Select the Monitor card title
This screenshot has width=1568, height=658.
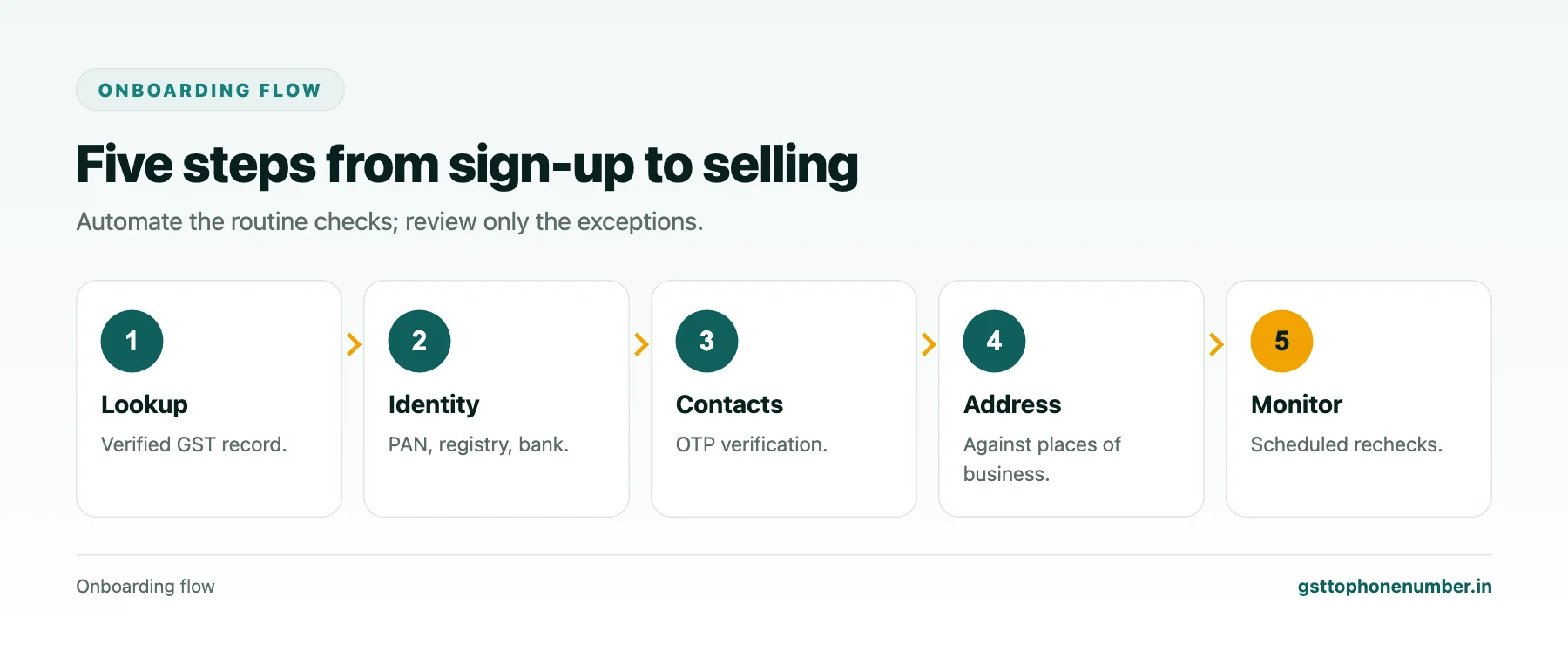click(x=1296, y=404)
